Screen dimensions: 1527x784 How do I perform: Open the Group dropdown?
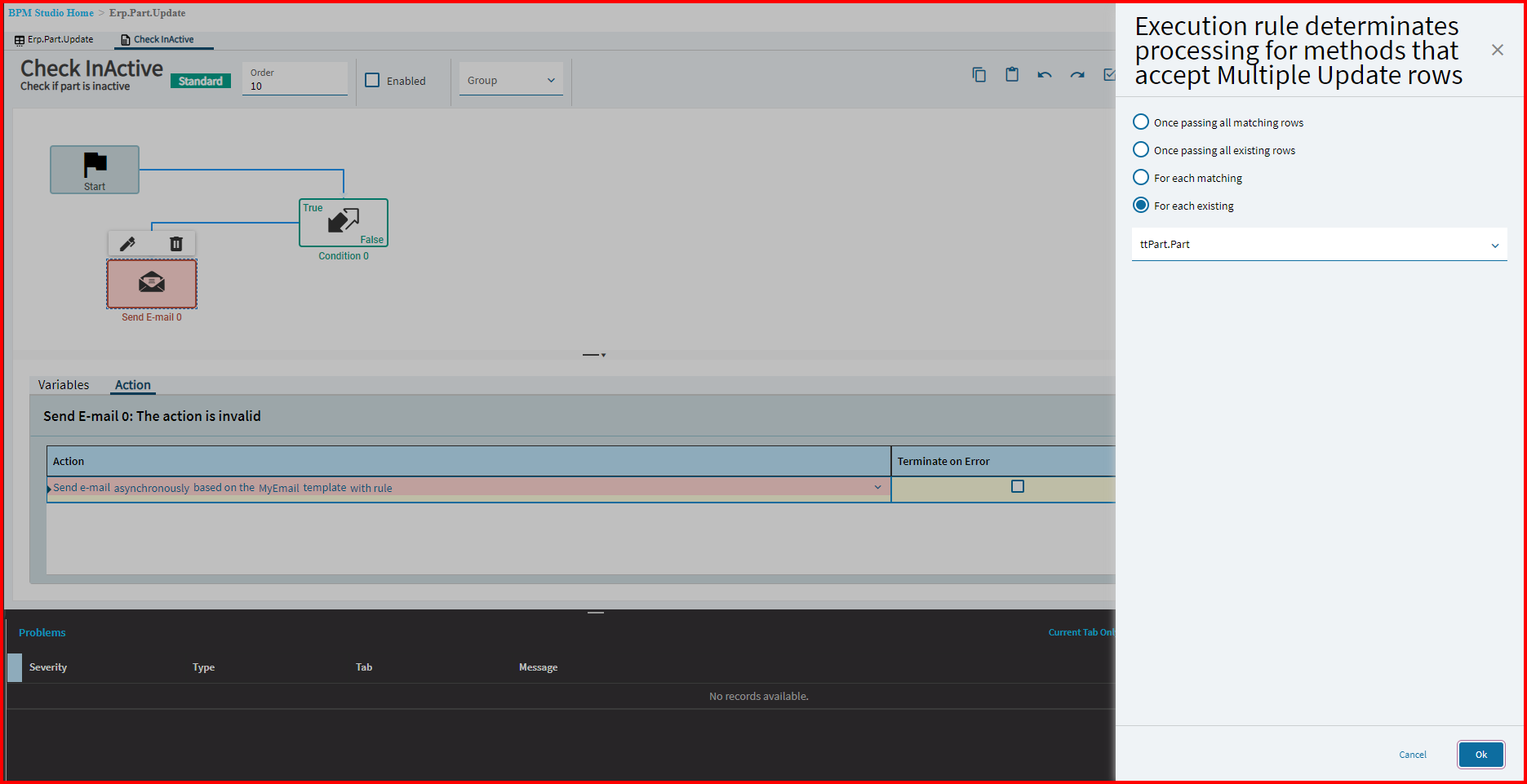(x=511, y=80)
